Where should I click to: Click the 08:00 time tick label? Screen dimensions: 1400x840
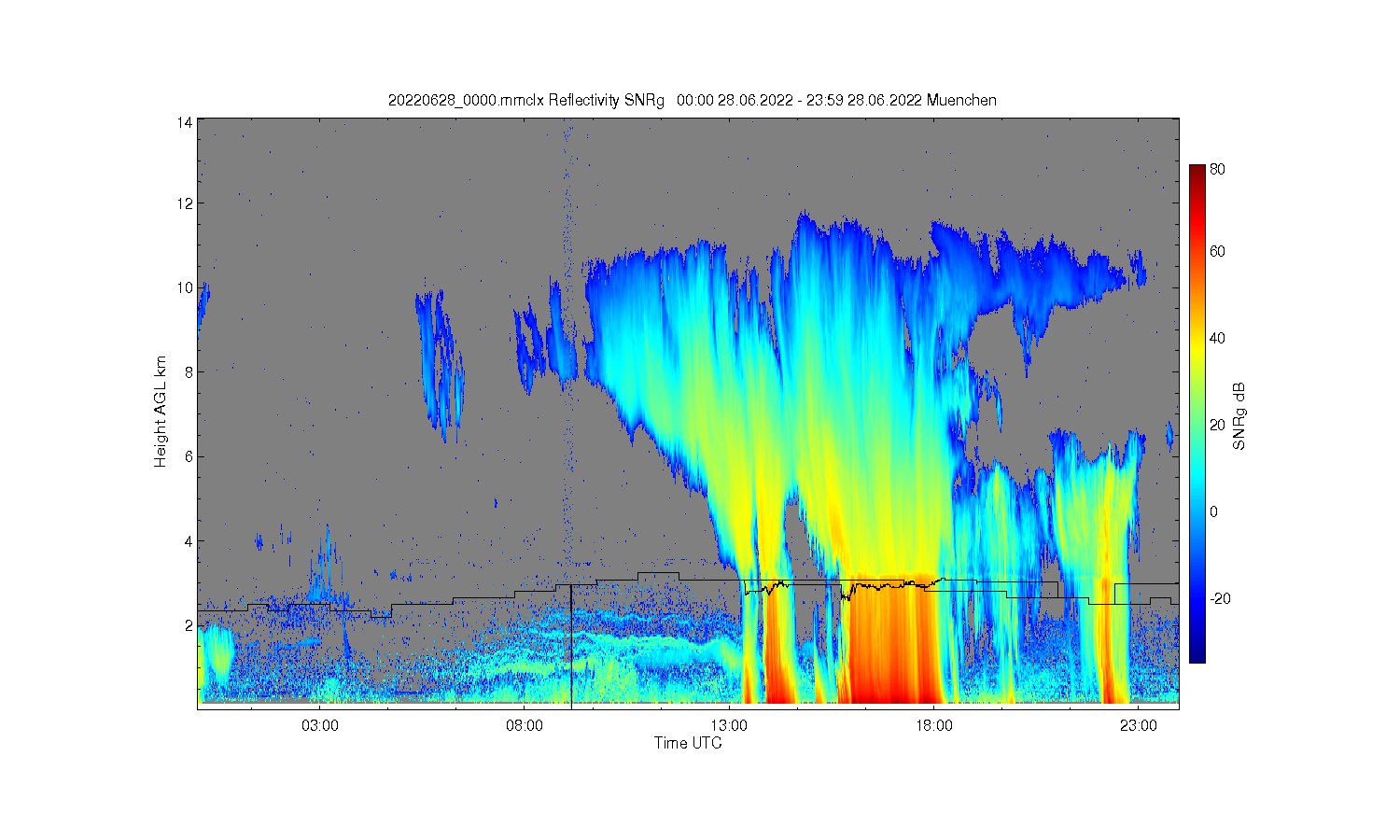coord(525,725)
